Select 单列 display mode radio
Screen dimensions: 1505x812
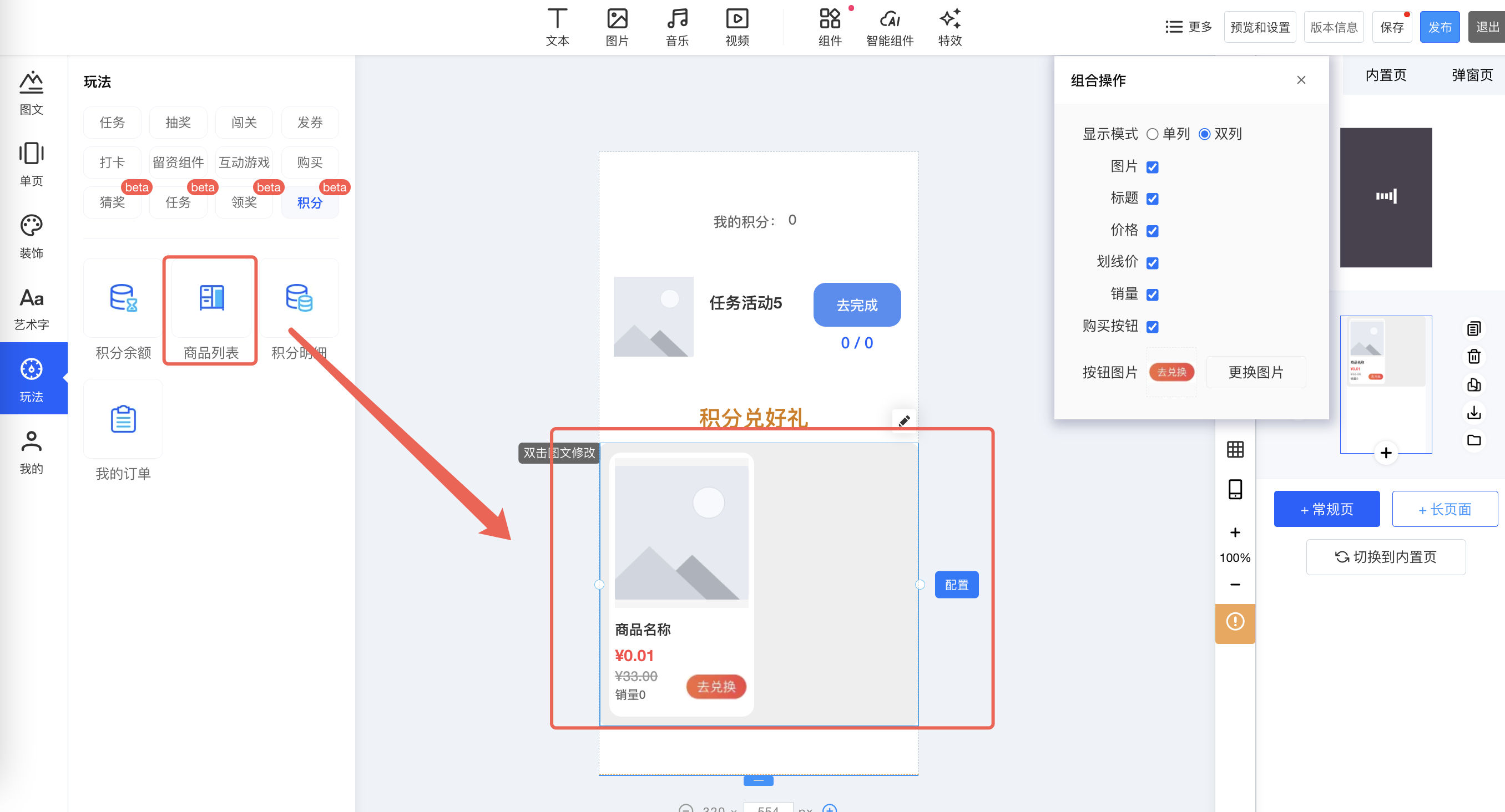click(1152, 134)
